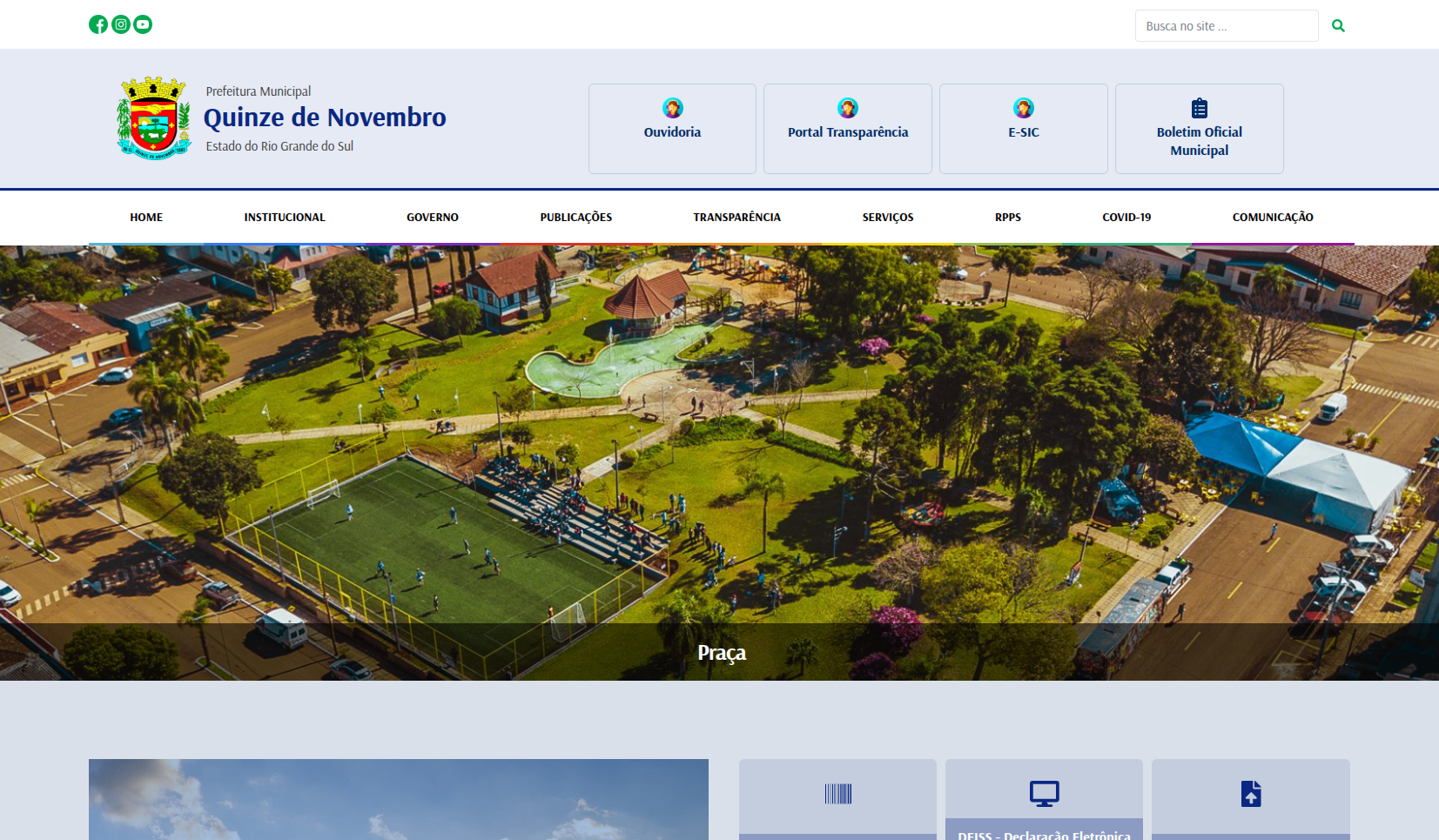
Task: Click the E-SIC label text
Action: [x=1024, y=132]
